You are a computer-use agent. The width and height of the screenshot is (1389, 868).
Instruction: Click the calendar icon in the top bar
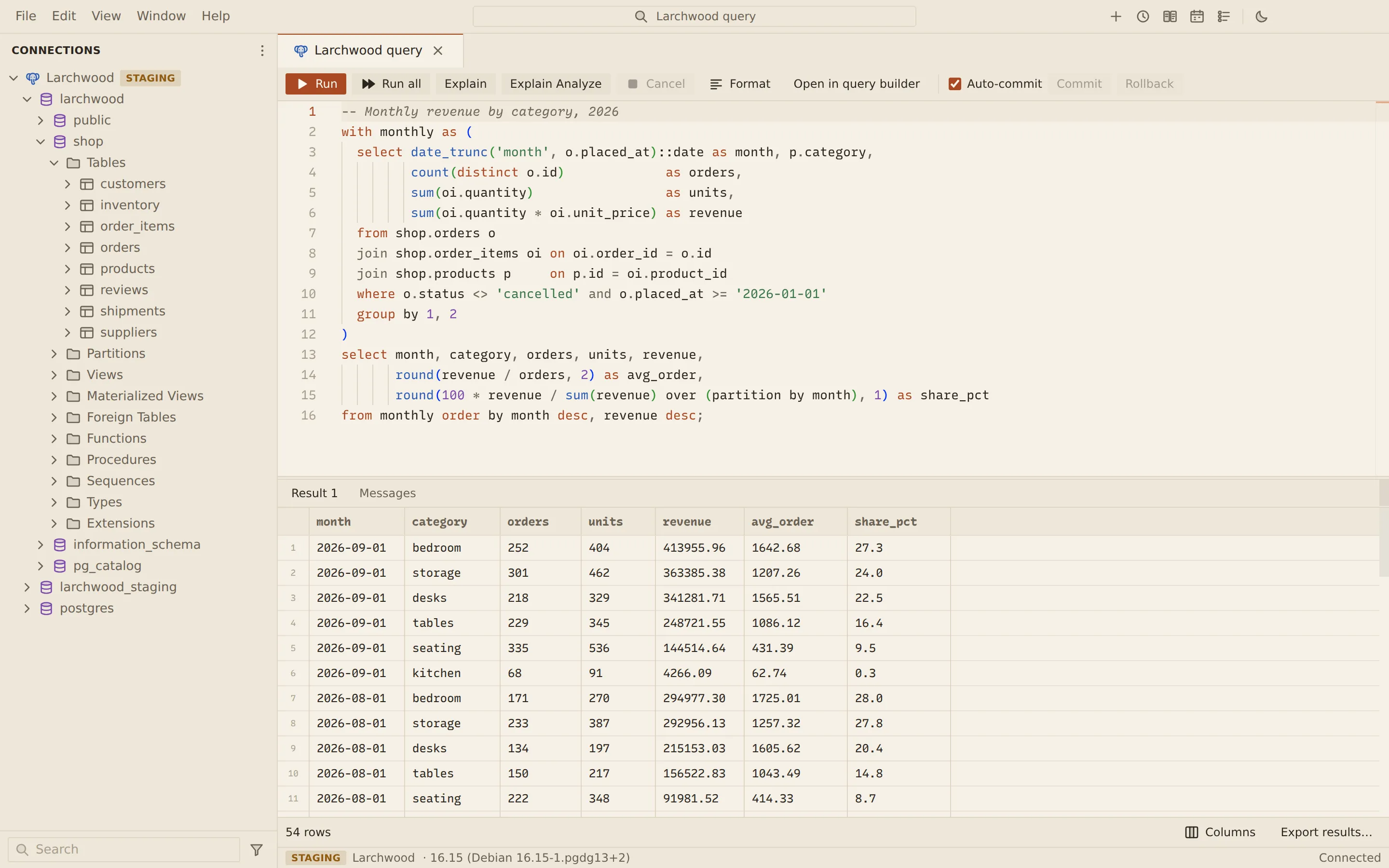click(x=1196, y=17)
